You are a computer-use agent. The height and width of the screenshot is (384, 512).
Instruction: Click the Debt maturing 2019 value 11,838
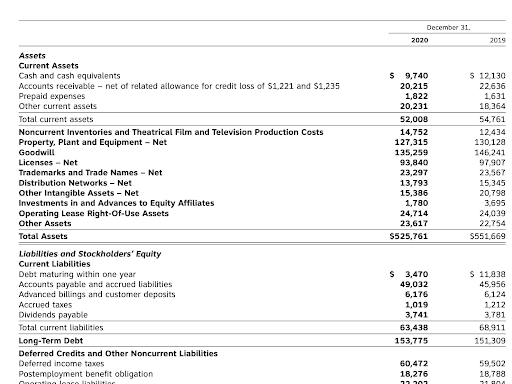coord(492,274)
